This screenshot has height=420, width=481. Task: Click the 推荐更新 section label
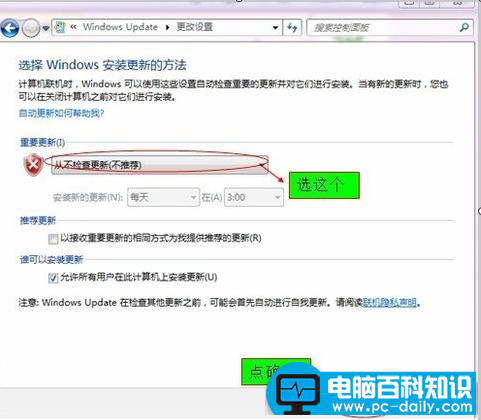[x=38, y=221]
